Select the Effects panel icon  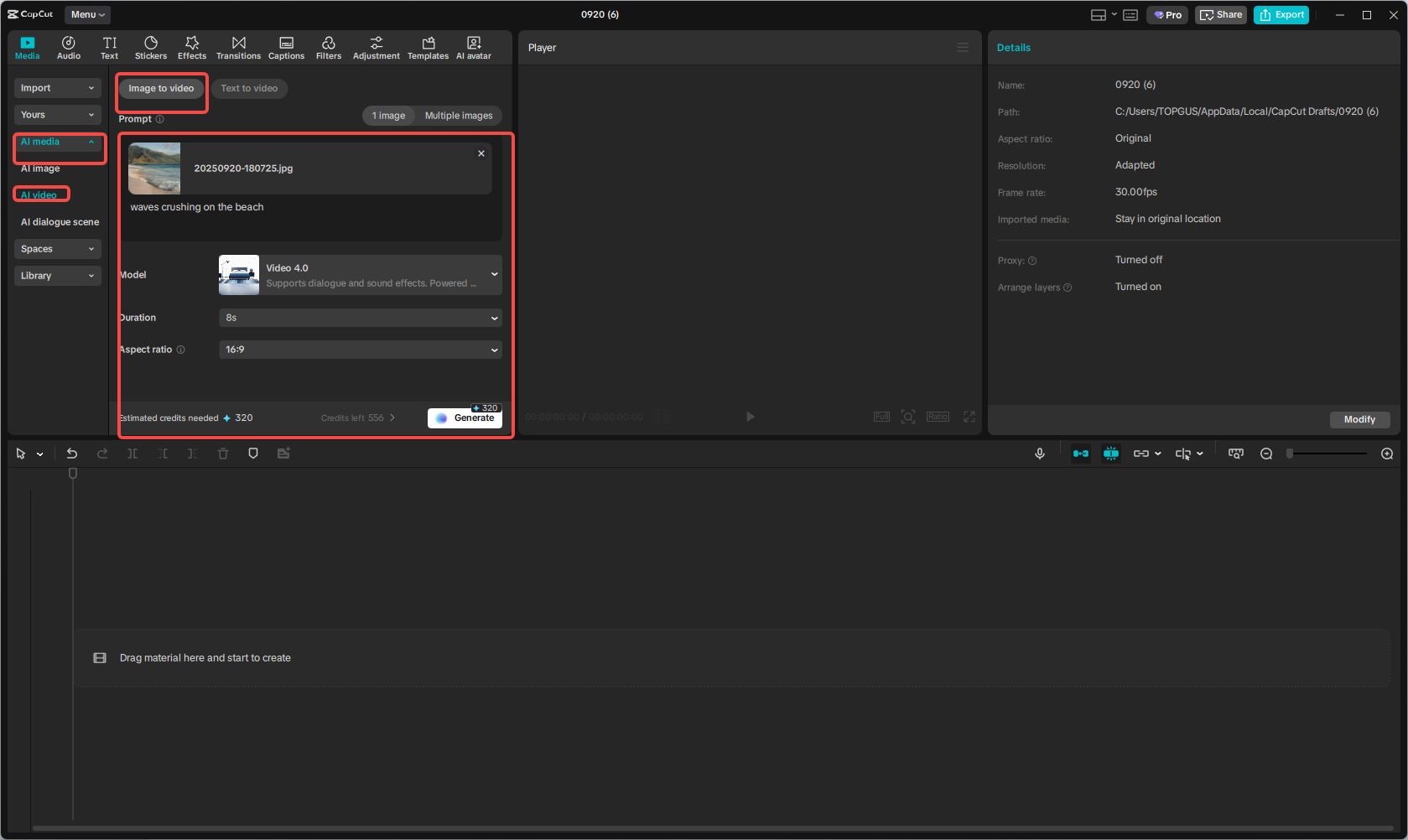192,46
